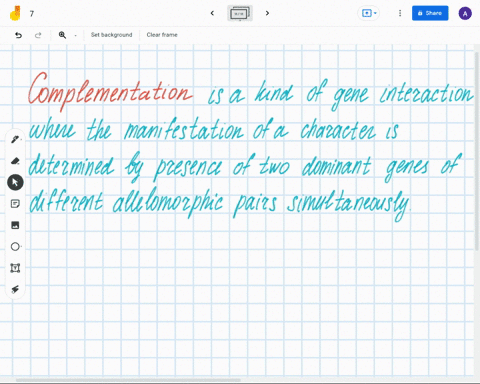Click Clear frame

tap(162, 35)
